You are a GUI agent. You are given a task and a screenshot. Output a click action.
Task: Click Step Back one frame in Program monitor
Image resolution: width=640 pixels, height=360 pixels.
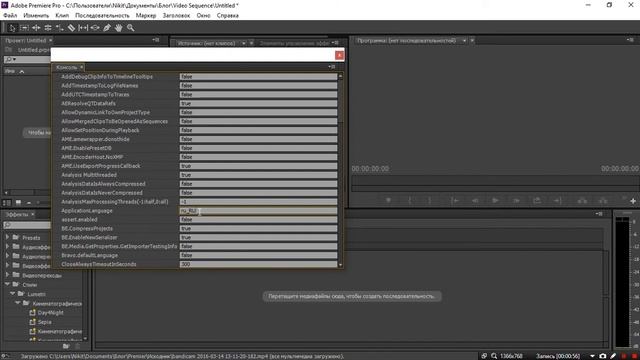point(475,200)
